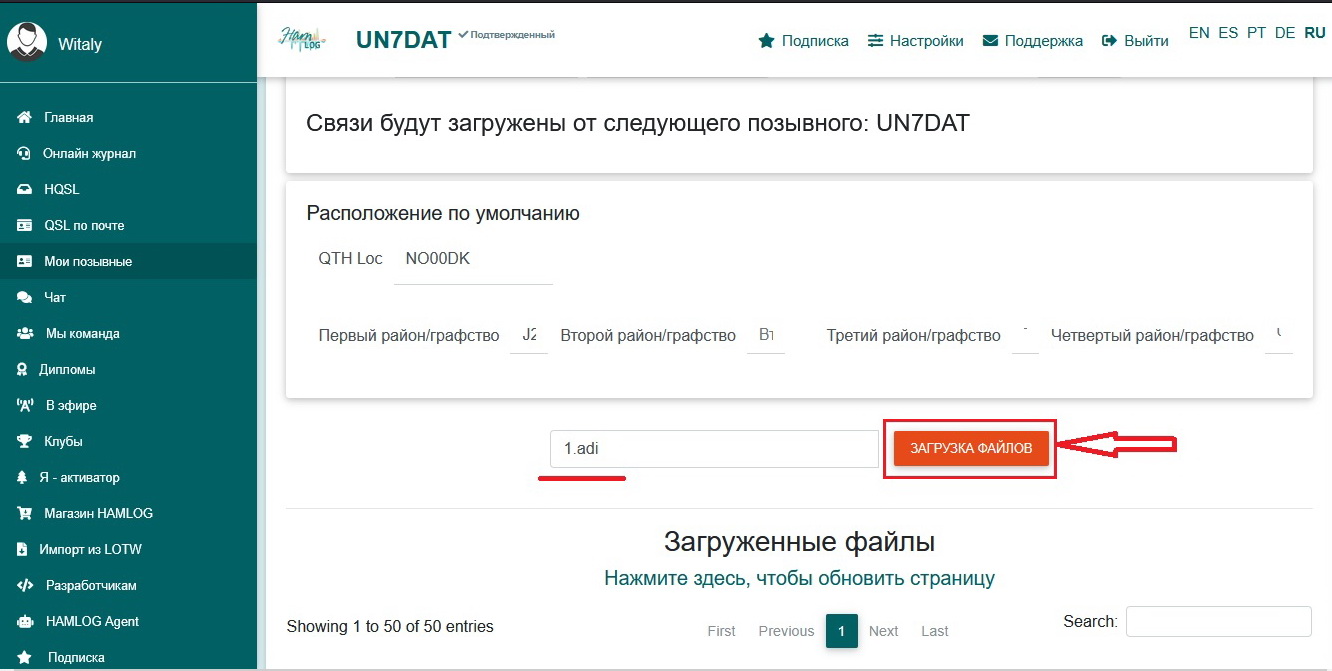The height and width of the screenshot is (671, 1332).
Task: Click the Я - активатор tree icon
Action: pyautogui.click(x=22, y=478)
